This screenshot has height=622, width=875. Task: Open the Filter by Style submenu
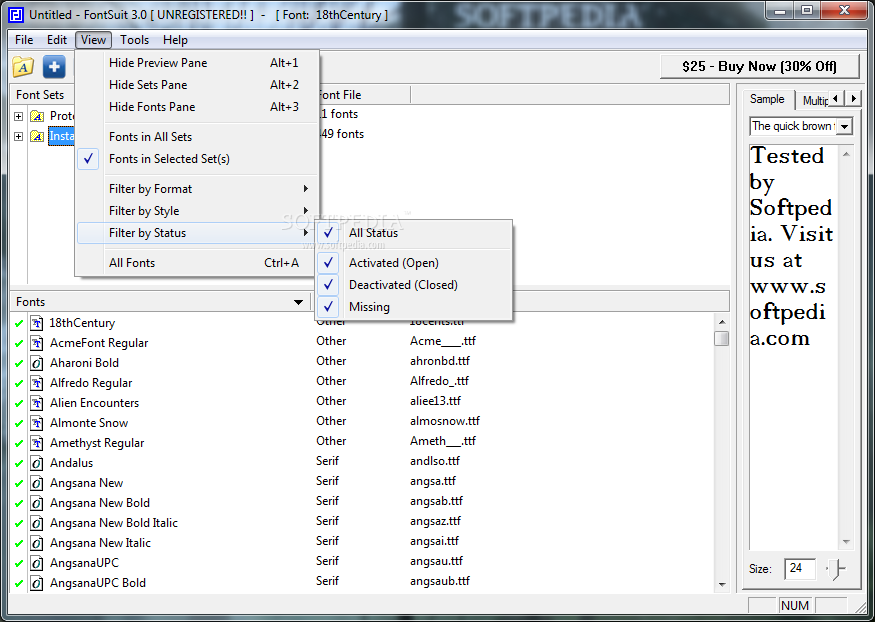click(198, 211)
